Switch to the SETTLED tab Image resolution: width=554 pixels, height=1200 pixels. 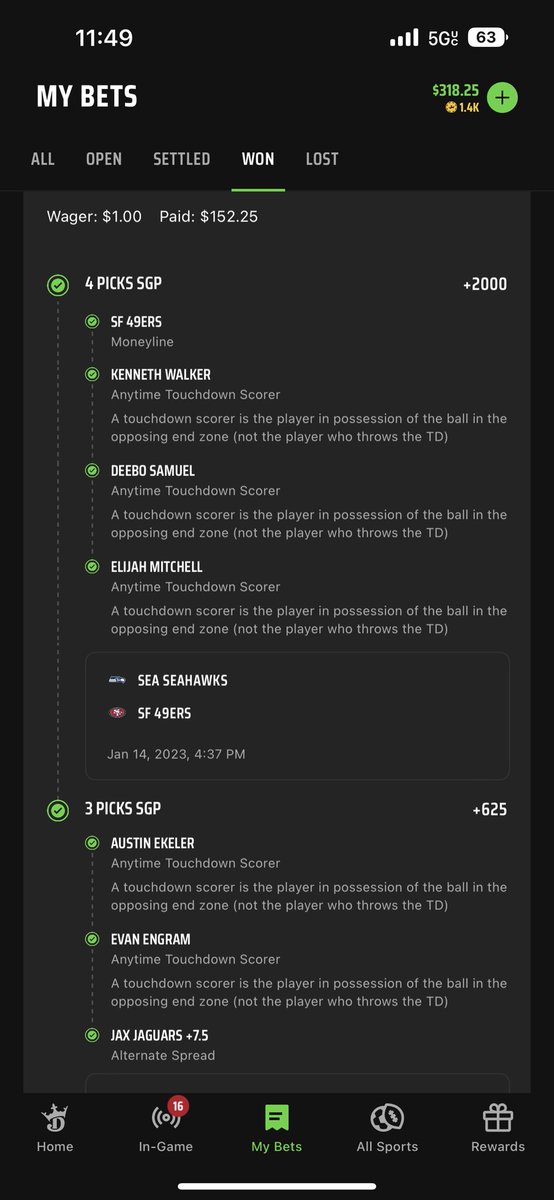click(x=182, y=159)
